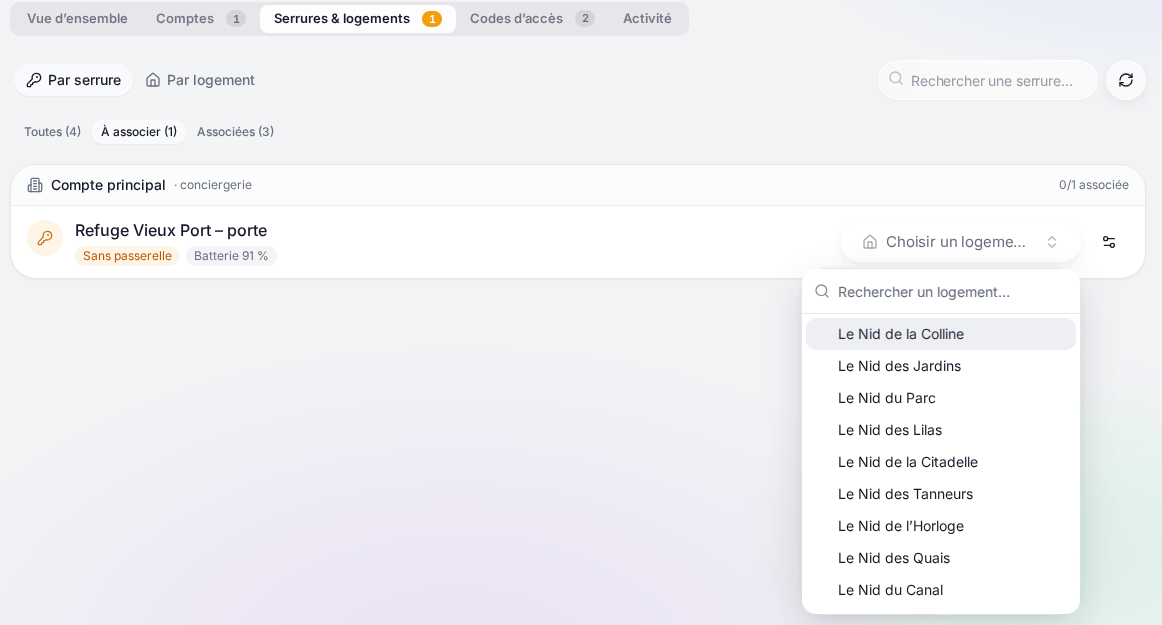This screenshot has width=1162, height=625.
Task: Open the Codes d'accès tab
Action: pos(531,19)
